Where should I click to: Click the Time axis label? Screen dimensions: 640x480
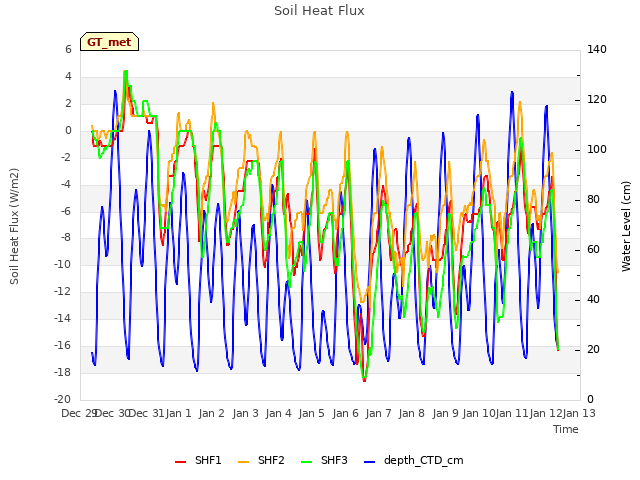tap(566, 429)
